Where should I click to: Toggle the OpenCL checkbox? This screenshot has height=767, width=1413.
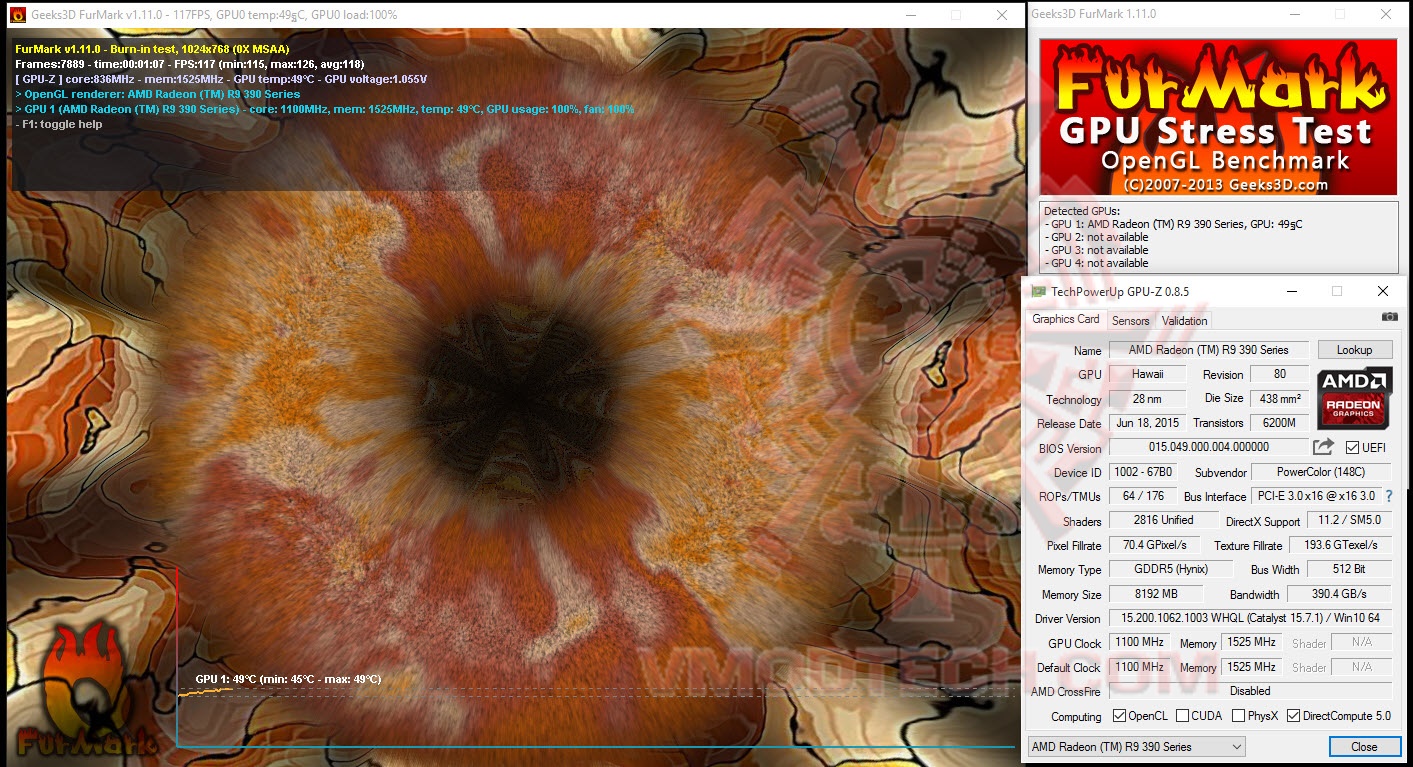click(1120, 716)
